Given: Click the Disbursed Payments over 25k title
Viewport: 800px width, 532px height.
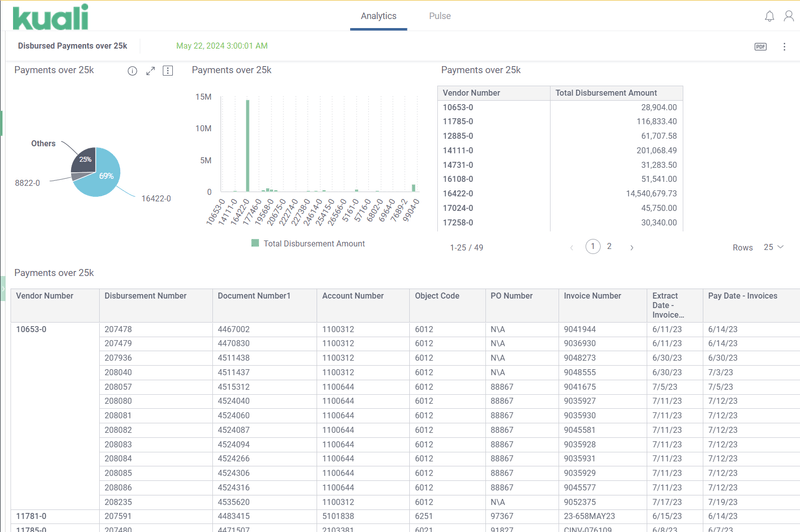Looking at the screenshot, I should (72, 46).
